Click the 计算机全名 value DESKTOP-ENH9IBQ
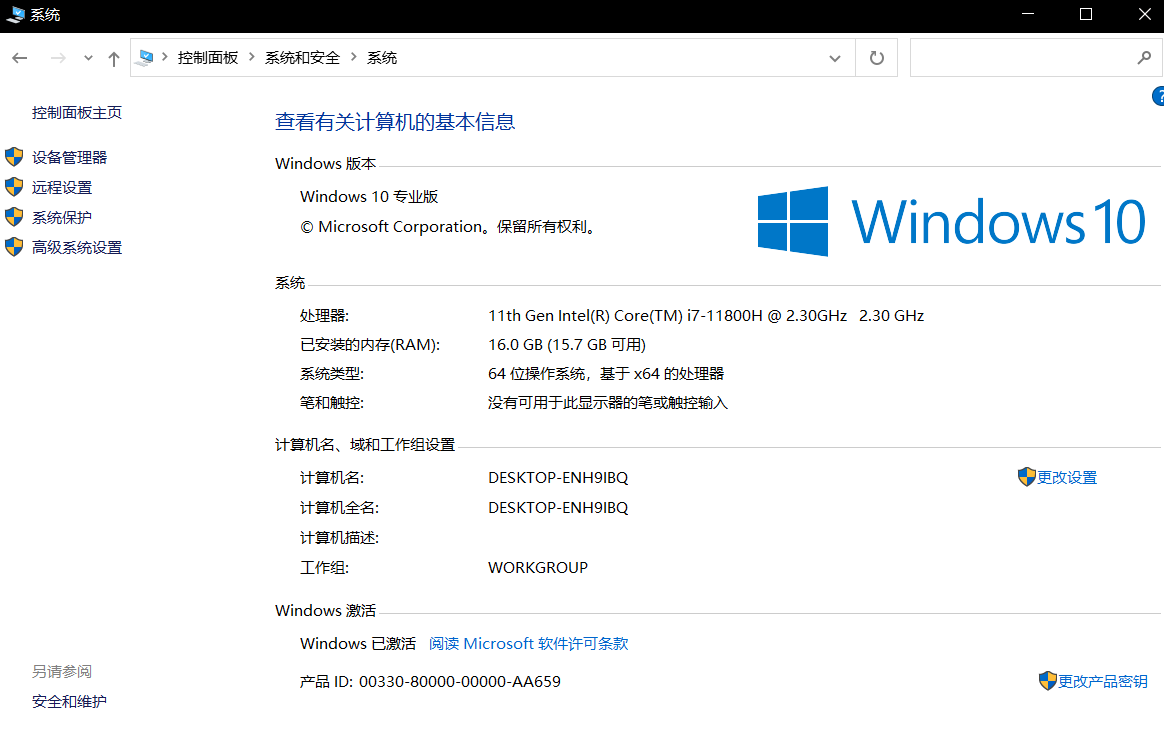This screenshot has height=729, width=1164. [558, 508]
